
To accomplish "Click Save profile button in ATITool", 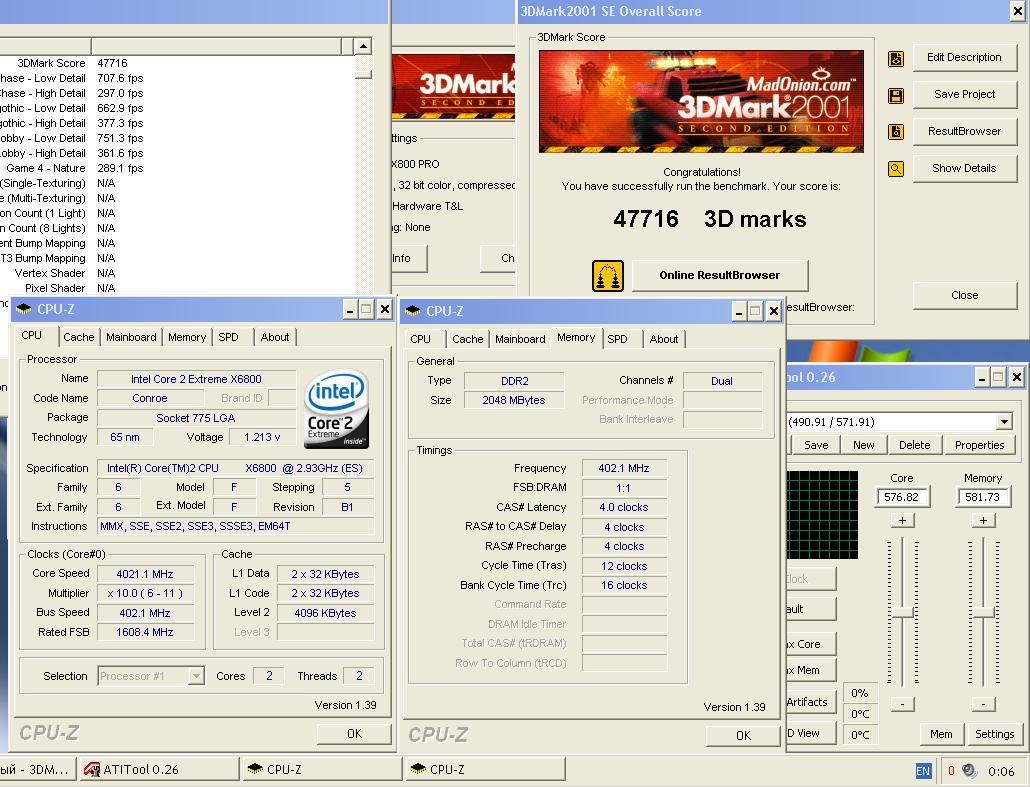I will click(816, 445).
